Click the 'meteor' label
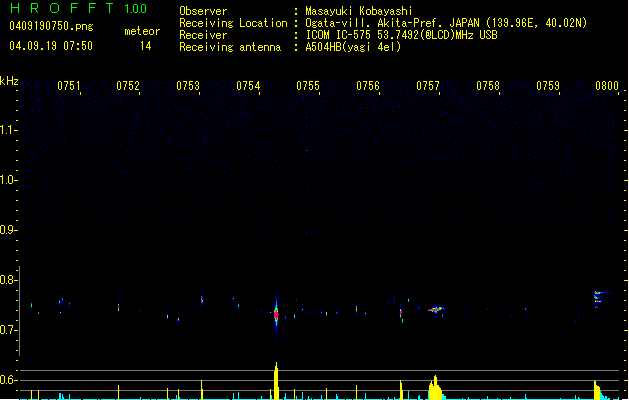 click(142, 31)
